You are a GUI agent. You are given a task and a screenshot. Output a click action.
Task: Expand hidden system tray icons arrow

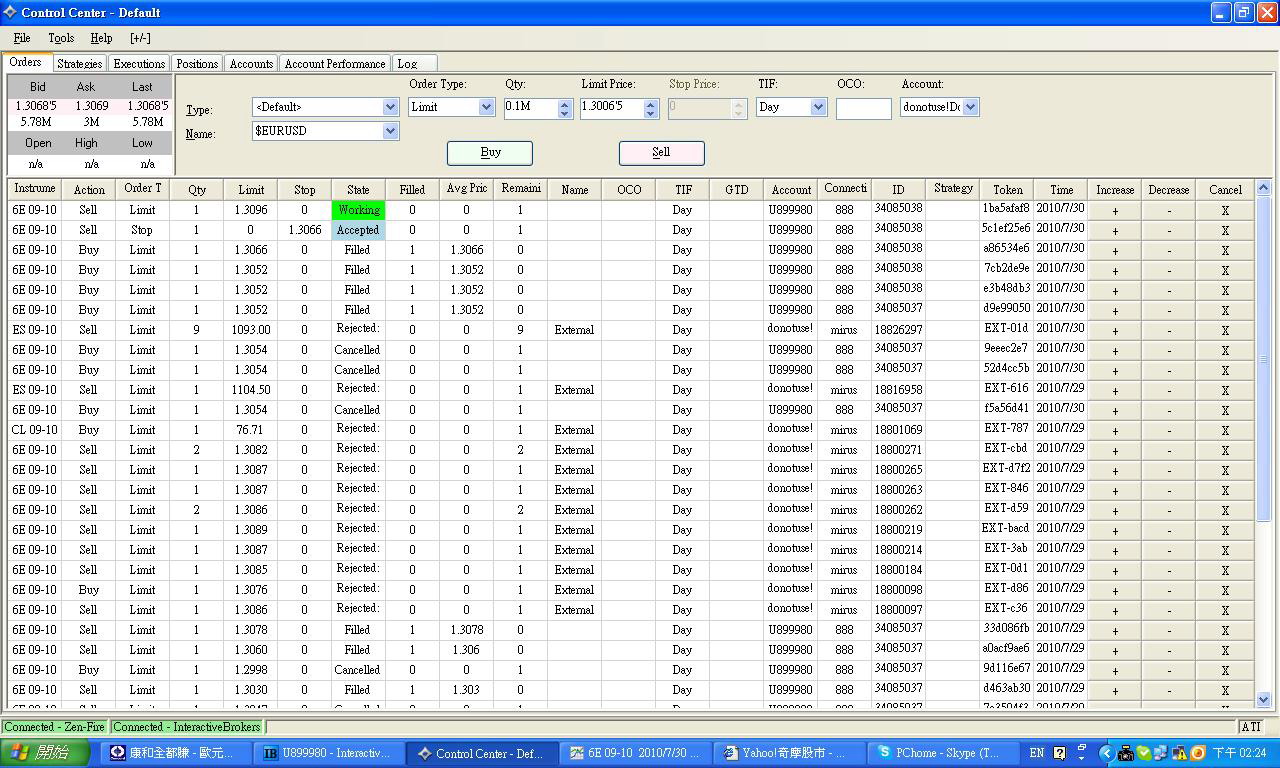pos(1106,753)
